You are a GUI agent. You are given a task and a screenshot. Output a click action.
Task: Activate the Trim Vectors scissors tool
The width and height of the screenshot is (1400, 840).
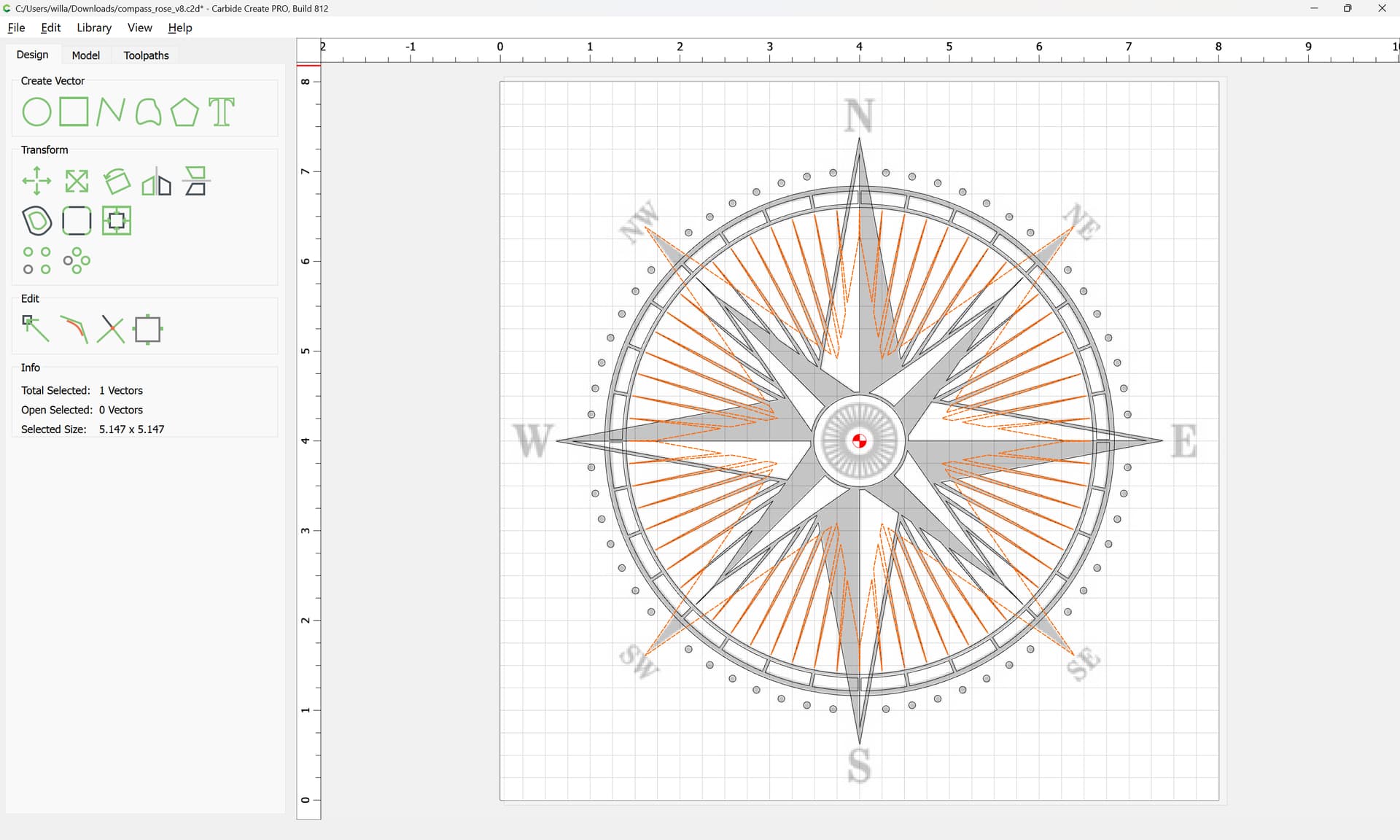pos(111,329)
